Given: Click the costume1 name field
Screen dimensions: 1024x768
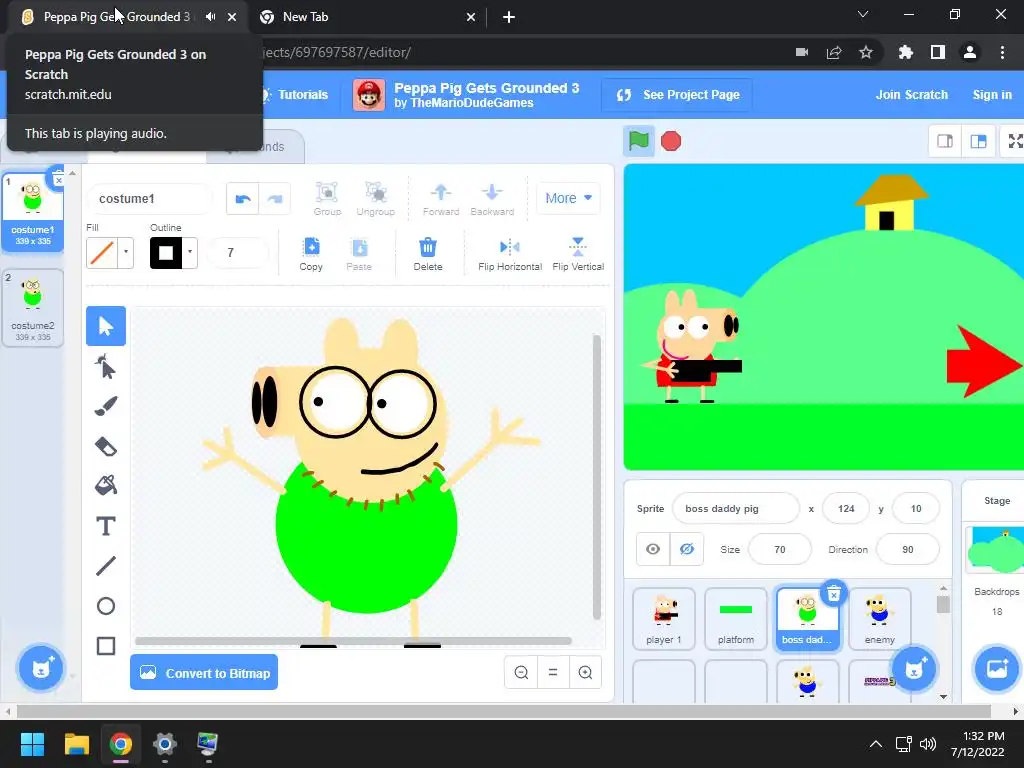Looking at the screenshot, I should 149,199.
